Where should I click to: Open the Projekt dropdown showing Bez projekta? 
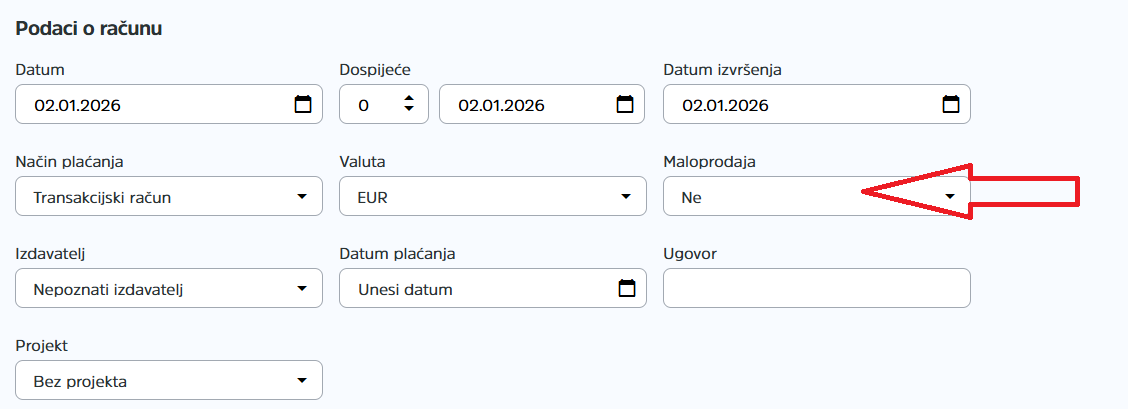click(170, 381)
